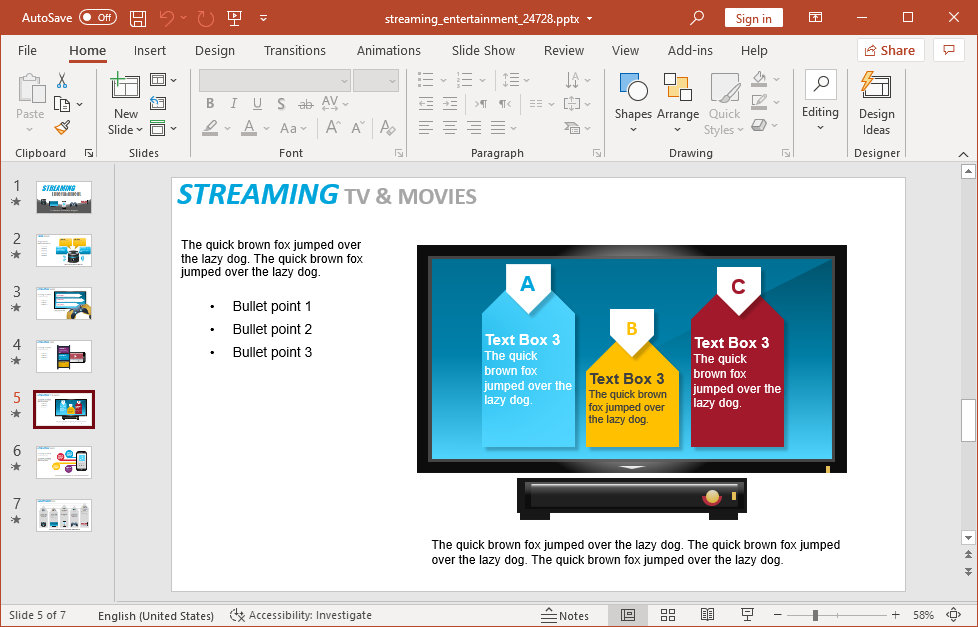
Task: Click the Cut scissors icon
Action: pyautogui.click(x=62, y=80)
